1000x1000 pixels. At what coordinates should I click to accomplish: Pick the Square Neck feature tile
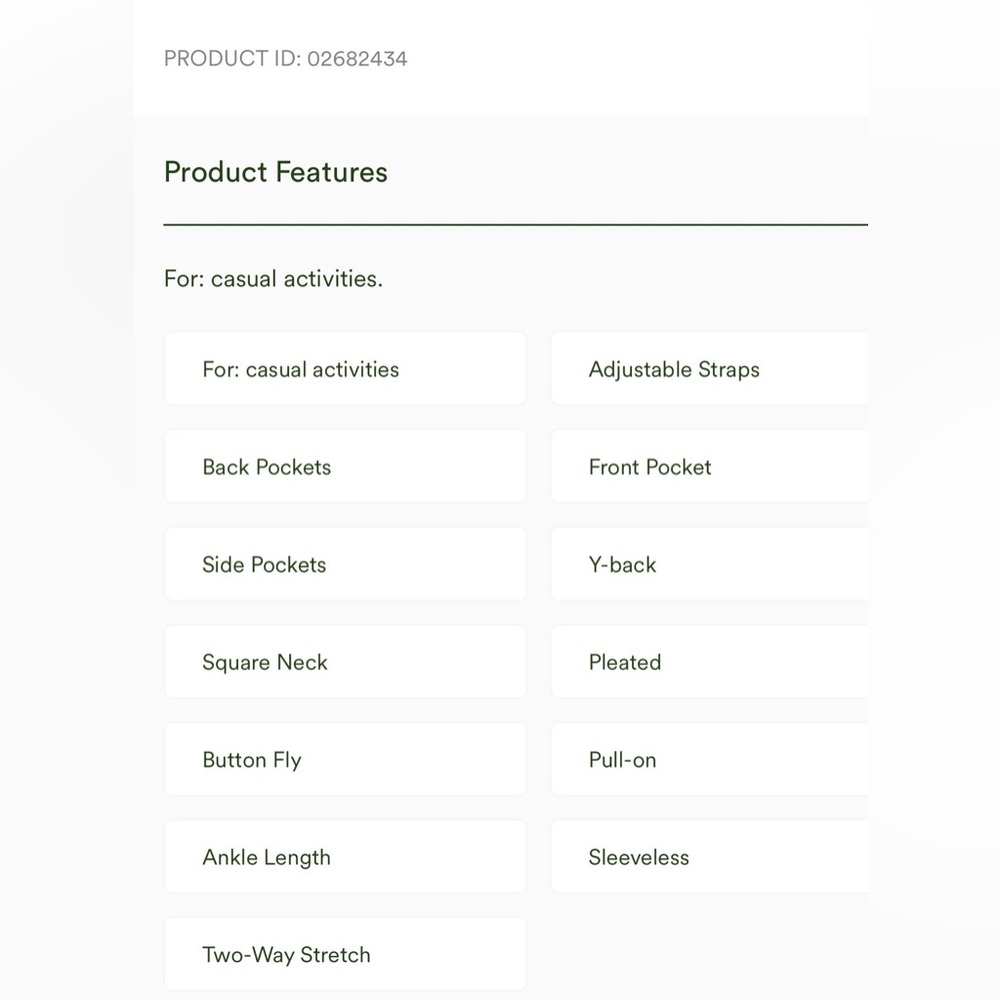[x=345, y=662]
